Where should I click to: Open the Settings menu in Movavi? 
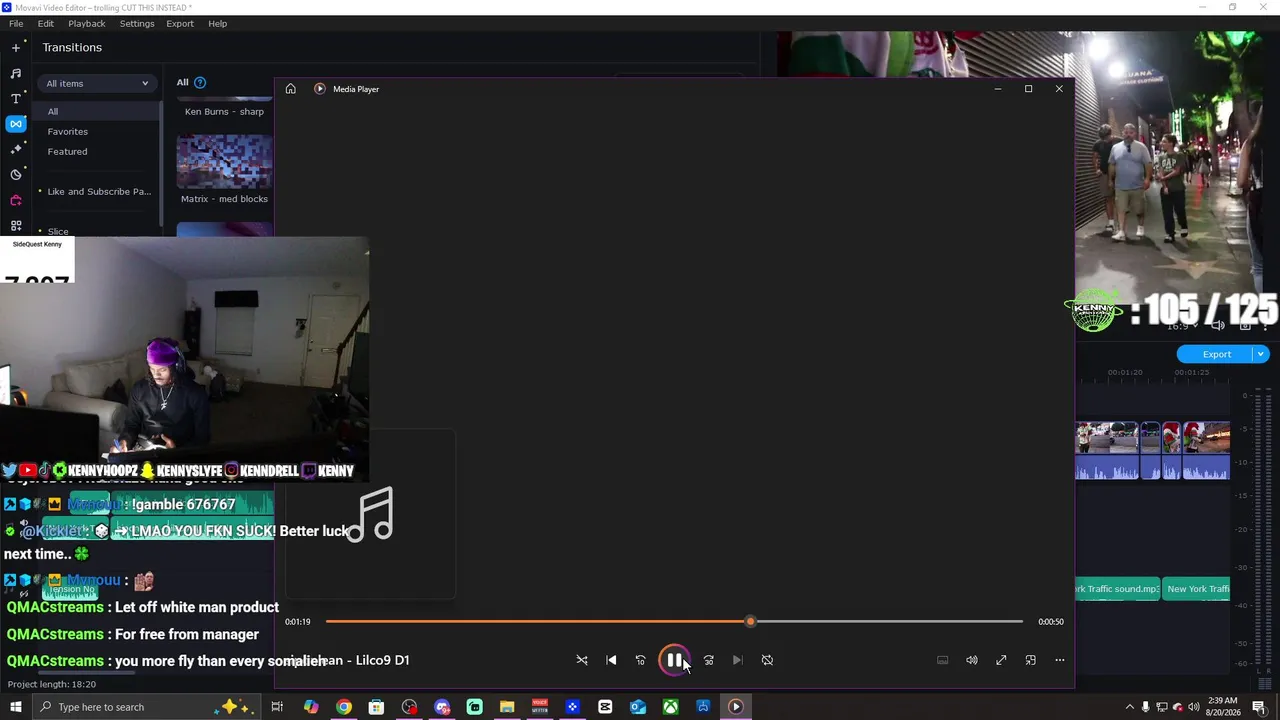click(x=137, y=23)
